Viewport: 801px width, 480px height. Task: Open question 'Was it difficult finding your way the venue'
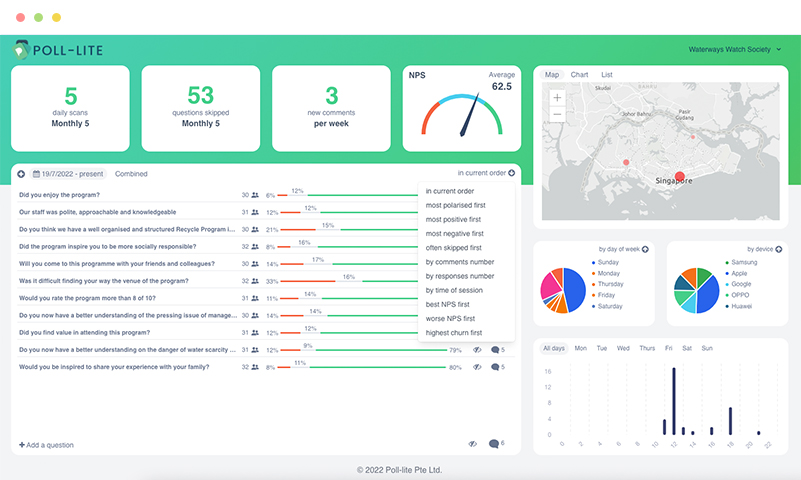104,281
